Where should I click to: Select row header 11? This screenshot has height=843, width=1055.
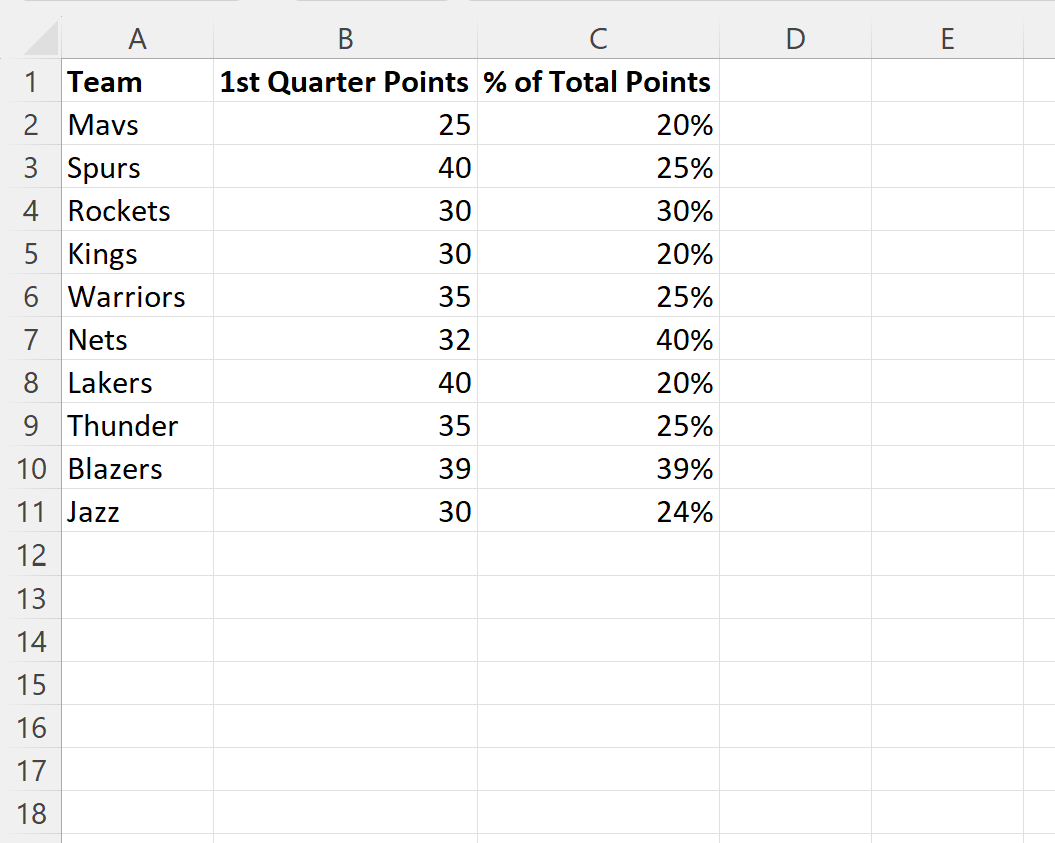click(32, 511)
